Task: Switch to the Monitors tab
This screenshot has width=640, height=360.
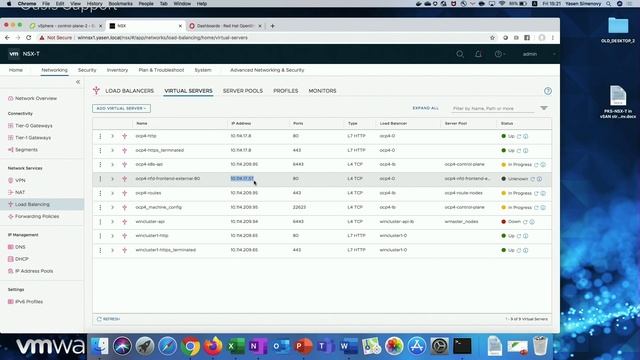Action: coord(322,91)
